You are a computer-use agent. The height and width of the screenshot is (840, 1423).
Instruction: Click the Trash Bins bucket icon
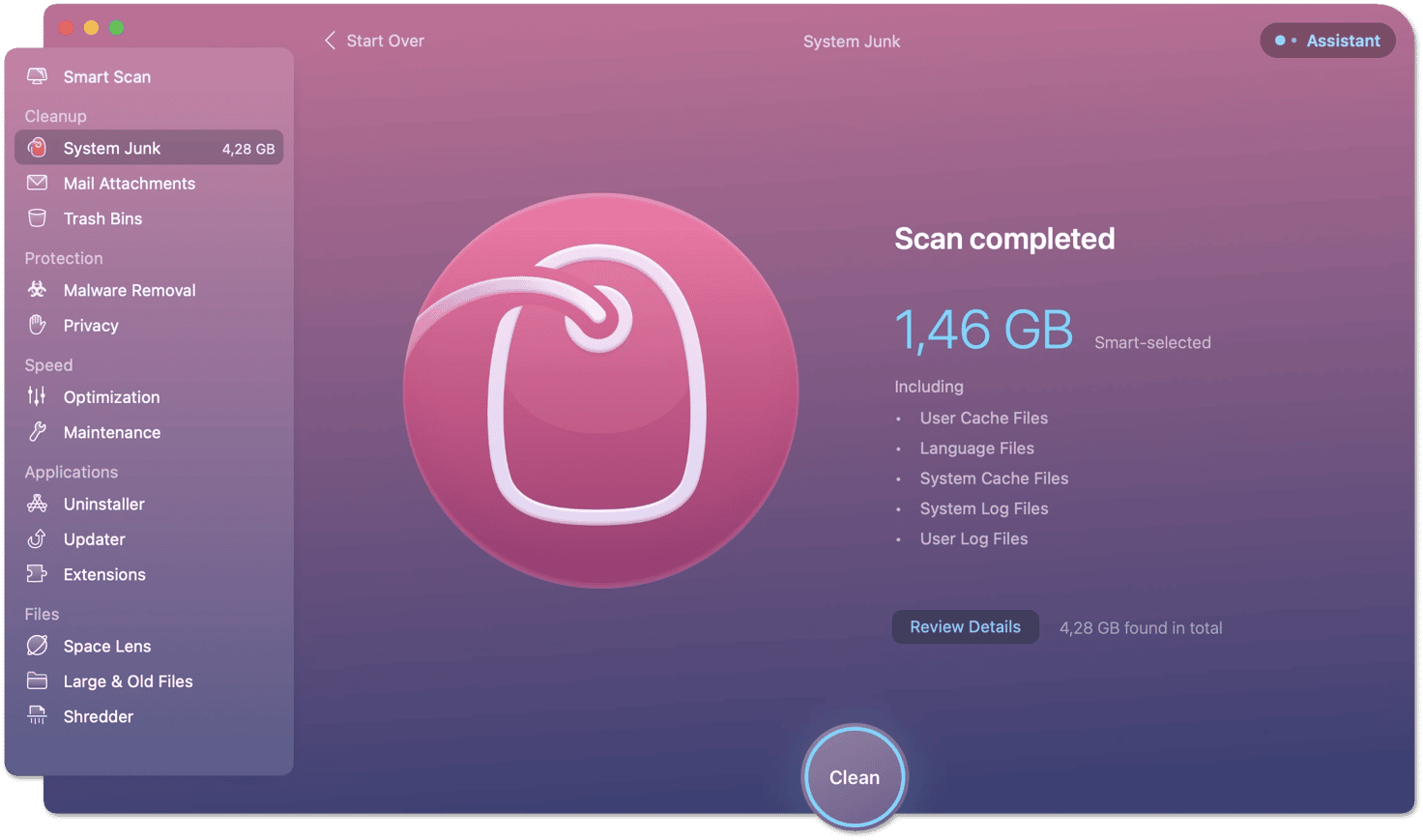[37, 218]
